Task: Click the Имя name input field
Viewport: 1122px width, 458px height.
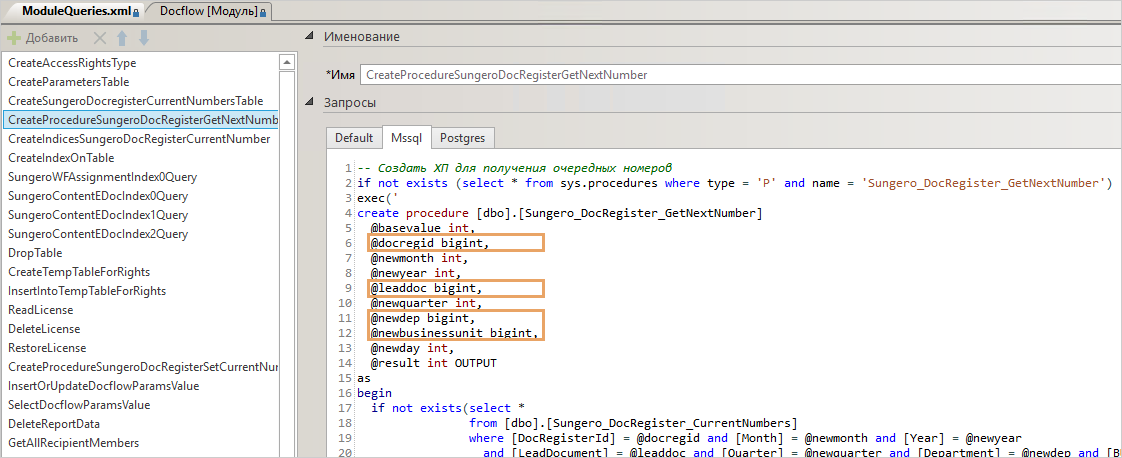Action: point(740,74)
